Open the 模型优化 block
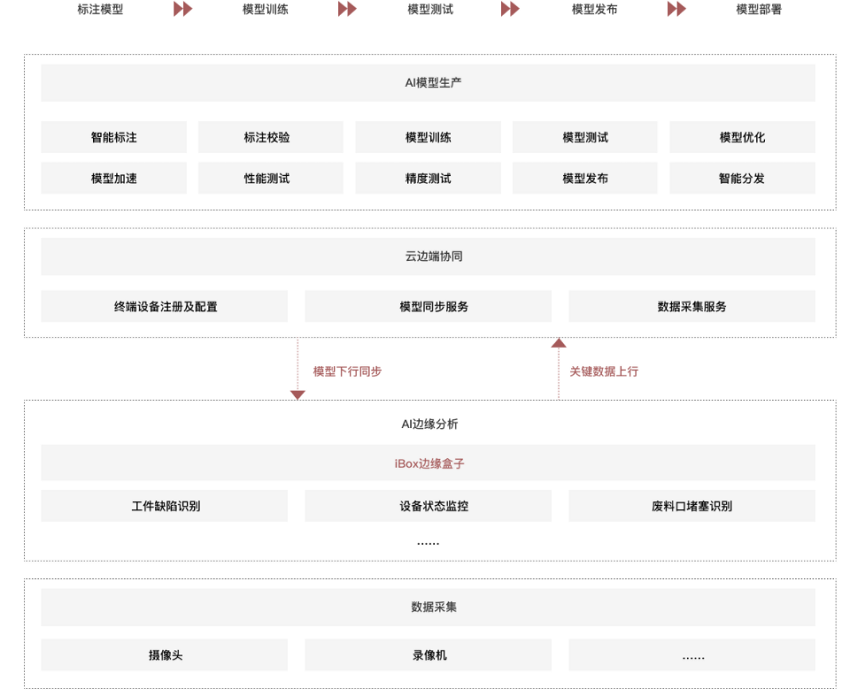Image resolution: width=850 pixels, height=696 pixels. [742, 137]
